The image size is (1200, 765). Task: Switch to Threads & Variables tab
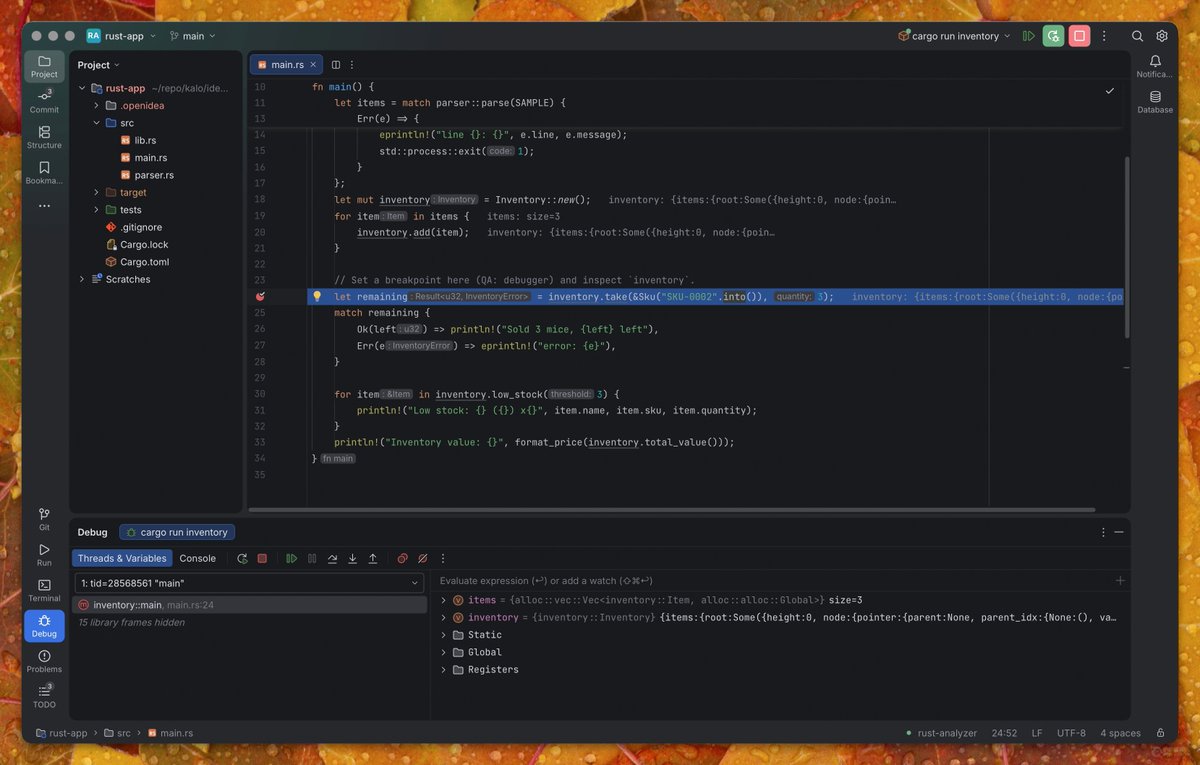tap(122, 558)
